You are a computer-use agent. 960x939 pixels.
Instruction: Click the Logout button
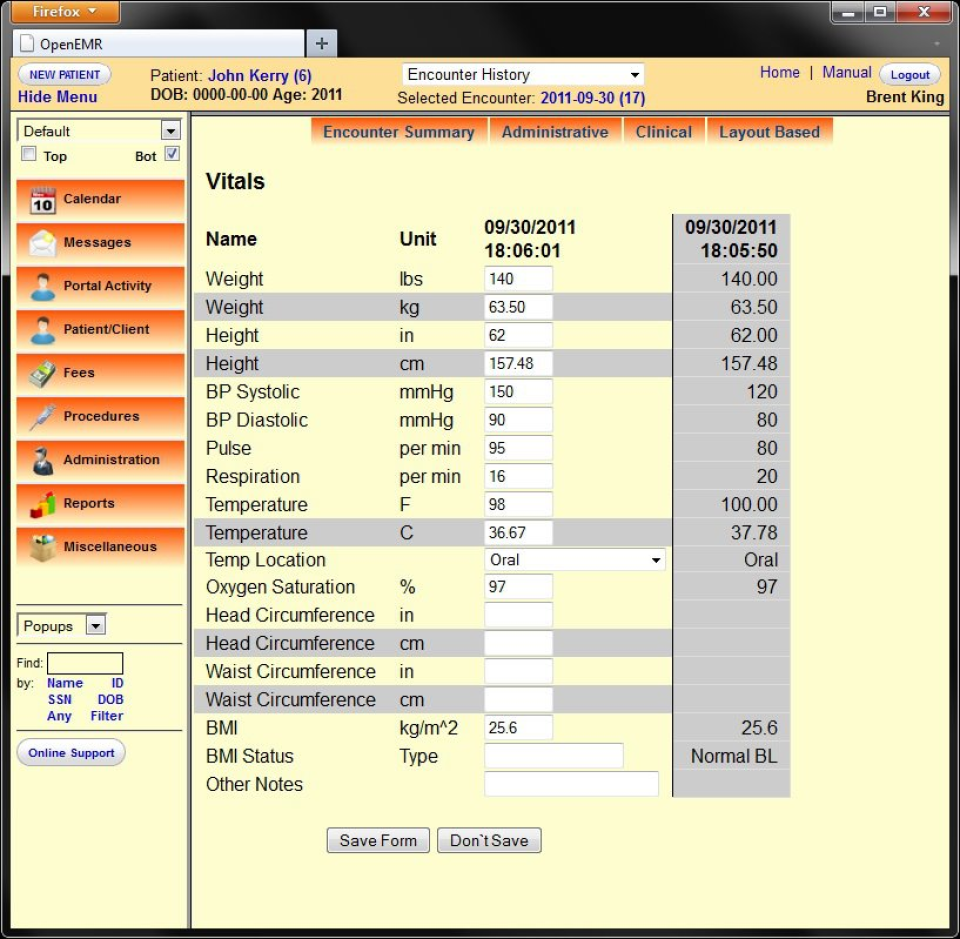[x=910, y=75]
